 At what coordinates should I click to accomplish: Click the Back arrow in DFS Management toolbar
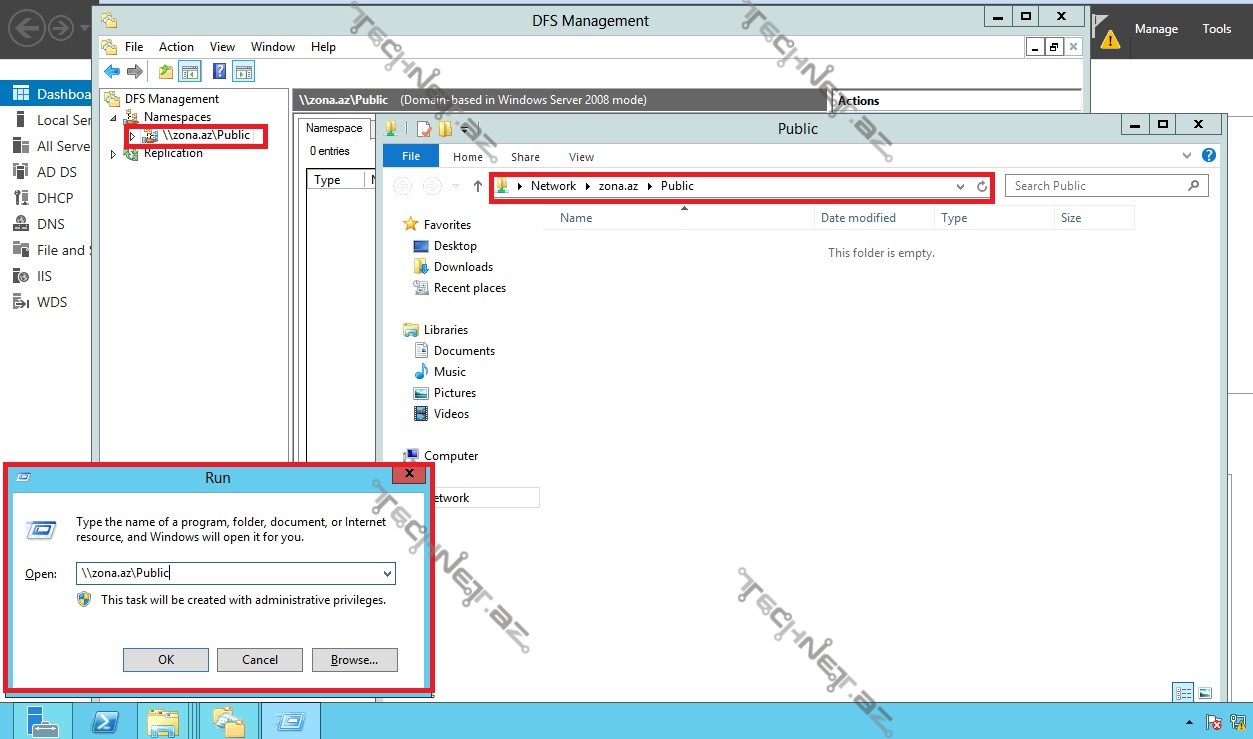pos(112,71)
